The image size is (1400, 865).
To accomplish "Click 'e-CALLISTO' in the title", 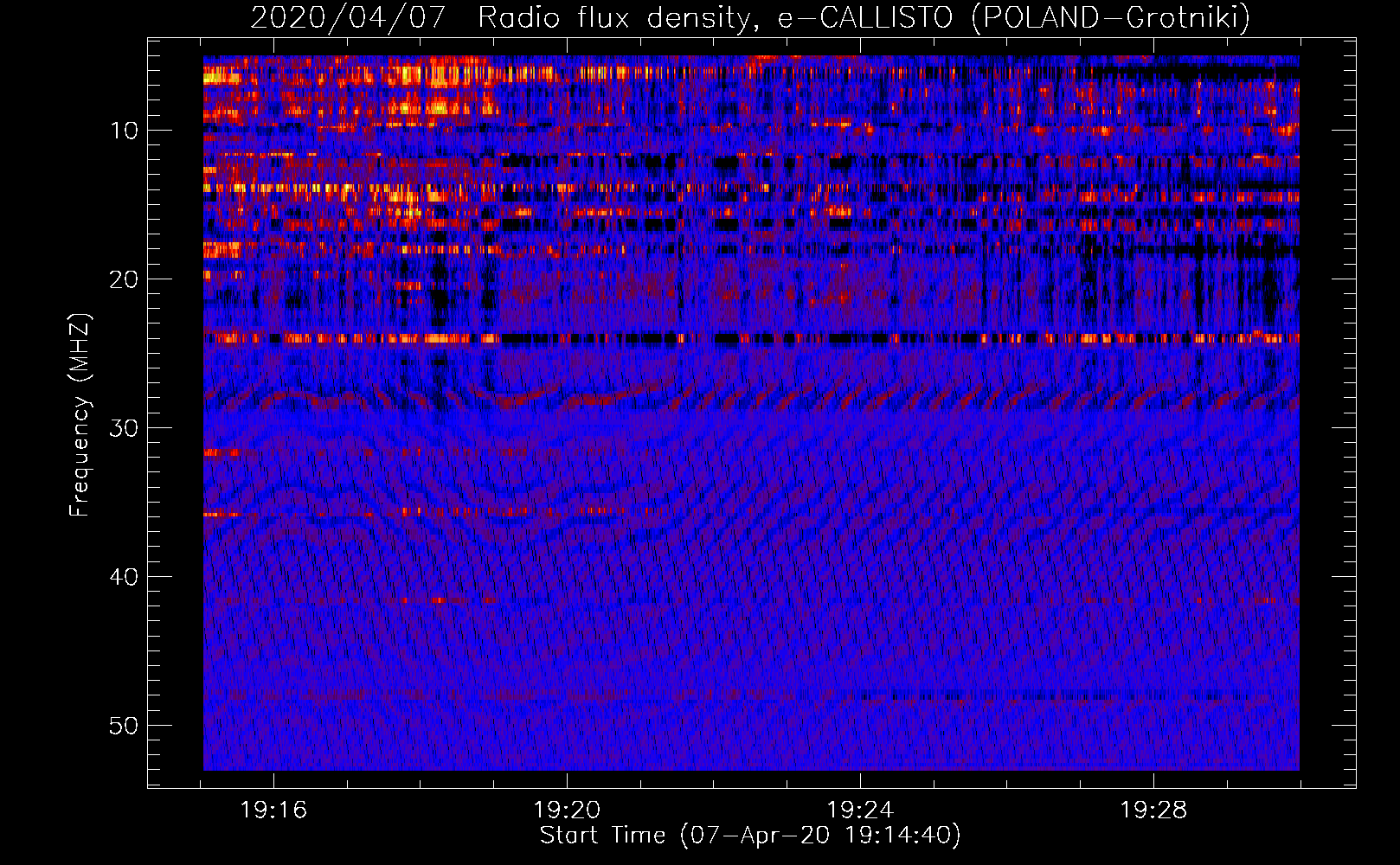I will [x=864, y=17].
